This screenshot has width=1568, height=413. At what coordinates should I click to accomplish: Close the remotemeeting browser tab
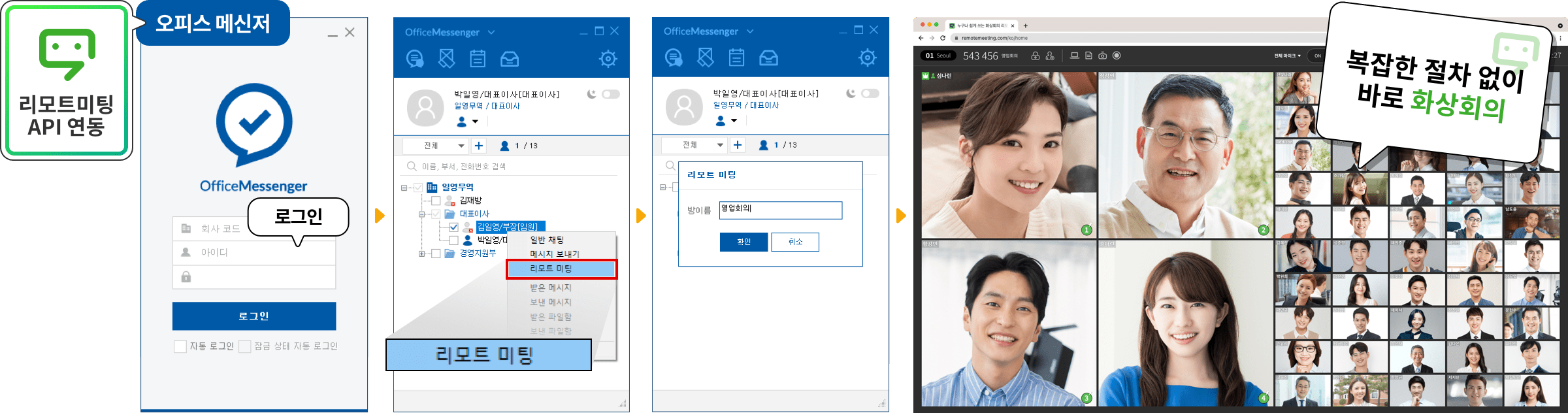point(1013,25)
